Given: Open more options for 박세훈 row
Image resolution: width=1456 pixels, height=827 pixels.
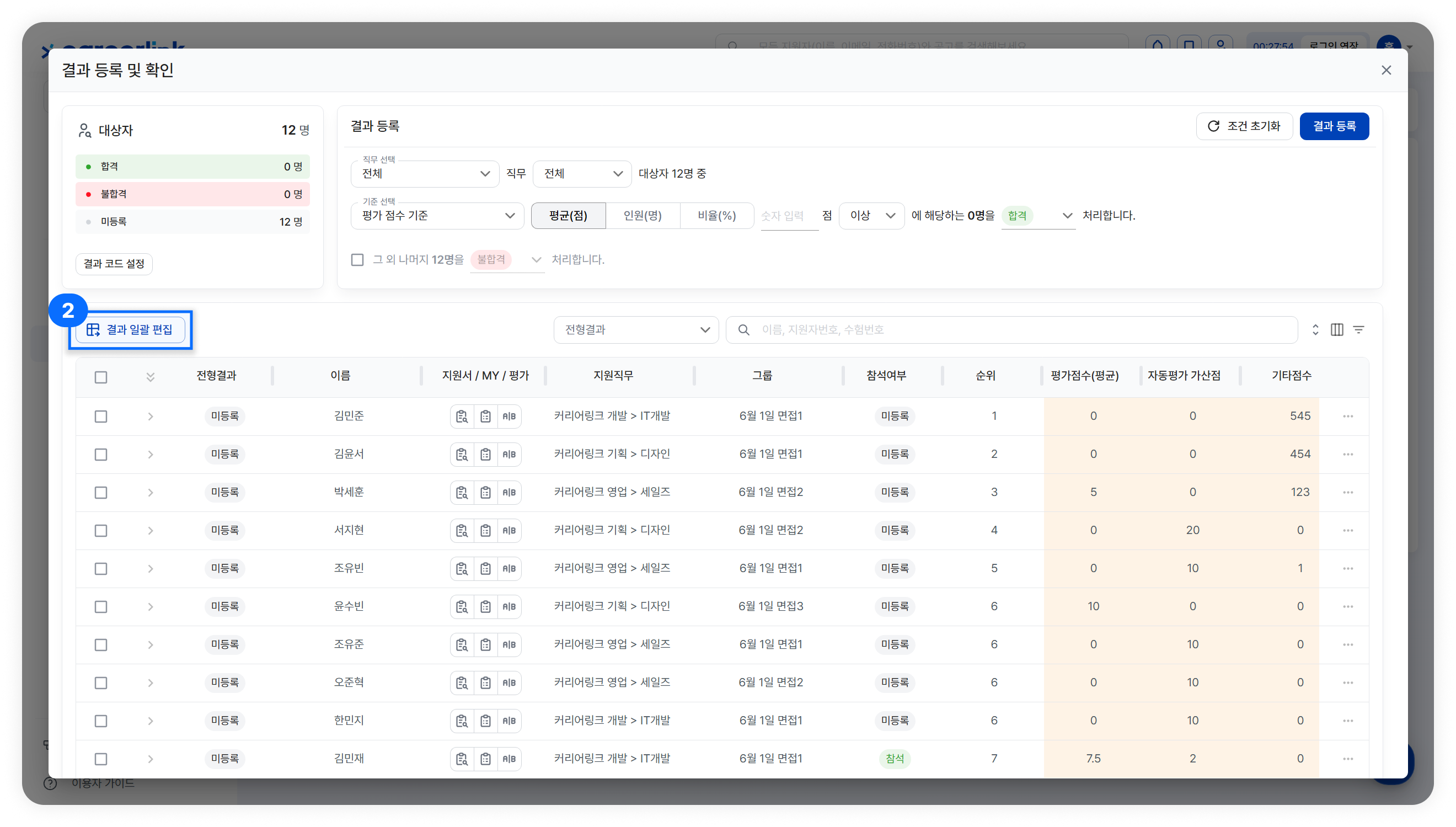Looking at the screenshot, I should tap(1348, 493).
